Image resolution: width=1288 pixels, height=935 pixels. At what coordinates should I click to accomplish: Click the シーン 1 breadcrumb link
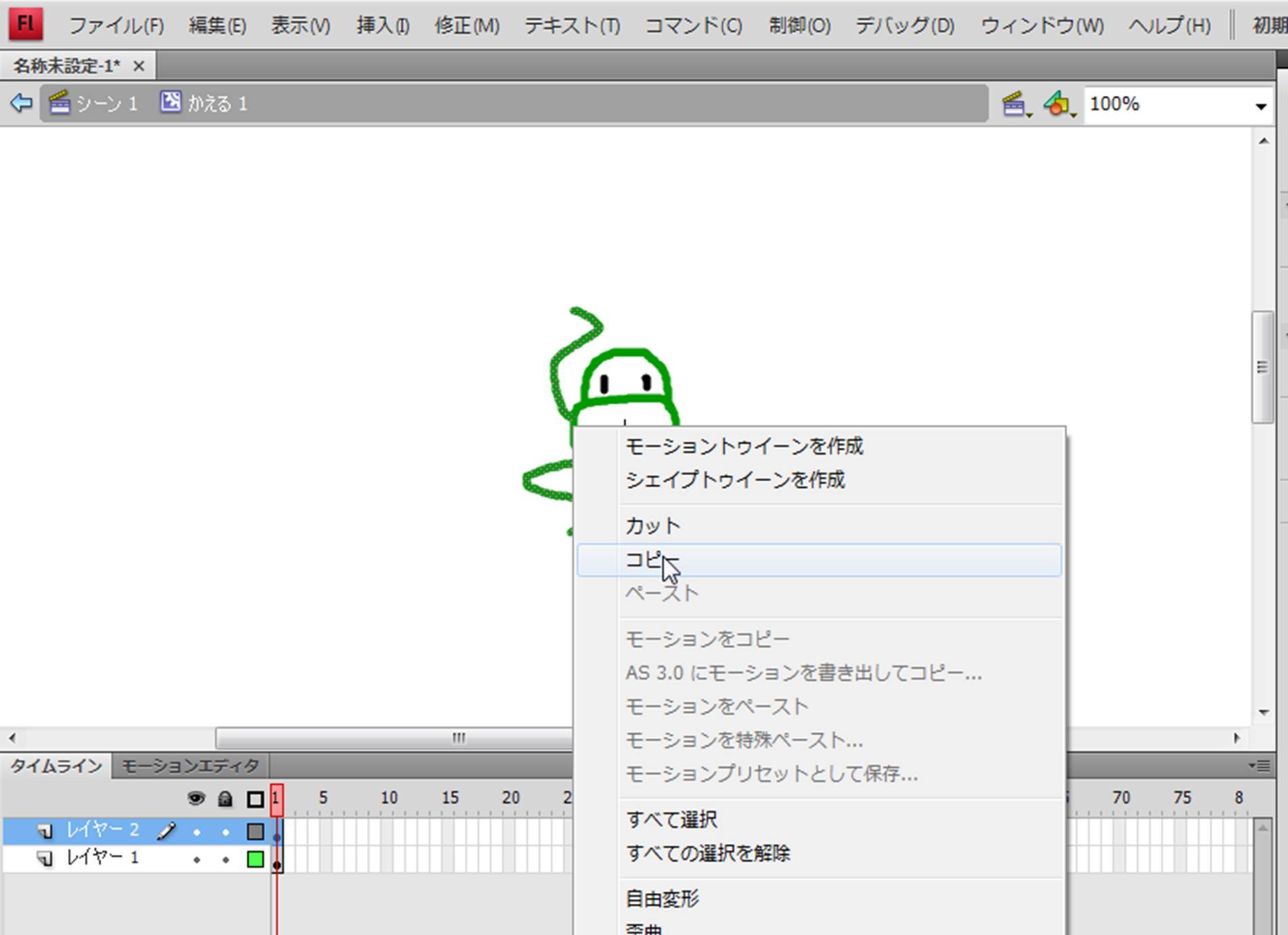pyautogui.click(x=94, y=103)
